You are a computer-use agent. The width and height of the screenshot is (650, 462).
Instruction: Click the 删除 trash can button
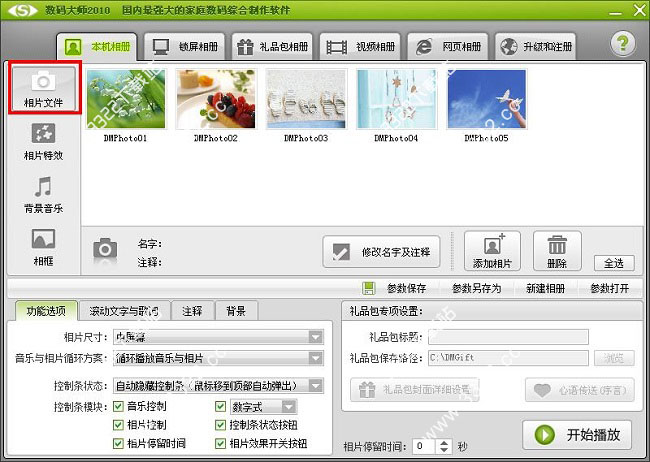coord(557,251)
